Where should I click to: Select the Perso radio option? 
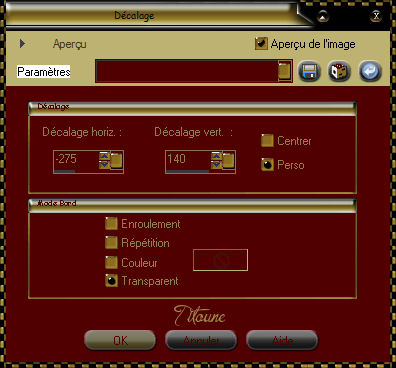coord(267,165)
